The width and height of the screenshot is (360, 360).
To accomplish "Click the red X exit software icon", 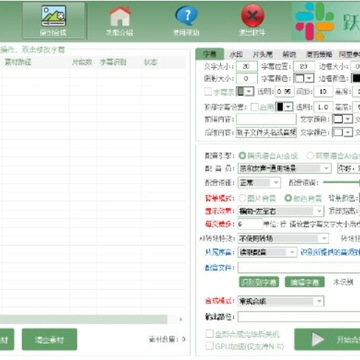I will pos(252,16).
